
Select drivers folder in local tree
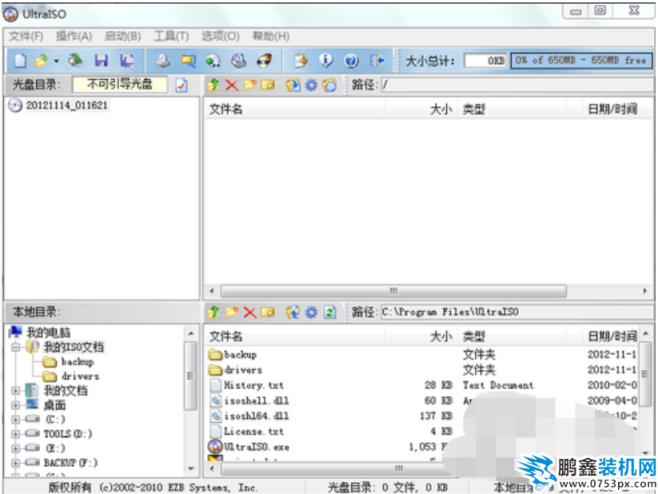[80, 376]
